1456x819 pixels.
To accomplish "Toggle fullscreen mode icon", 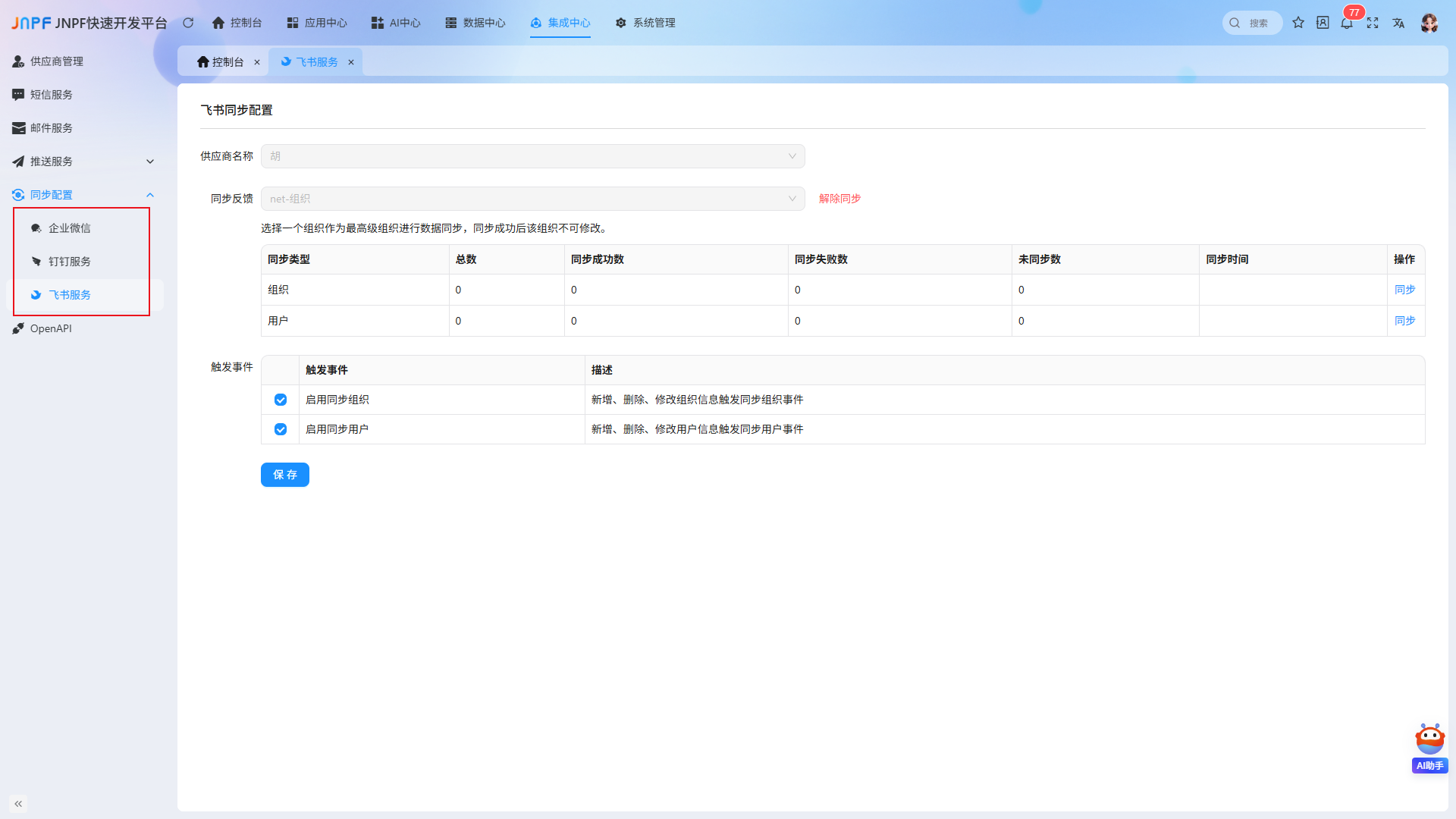I will 1373,23.
